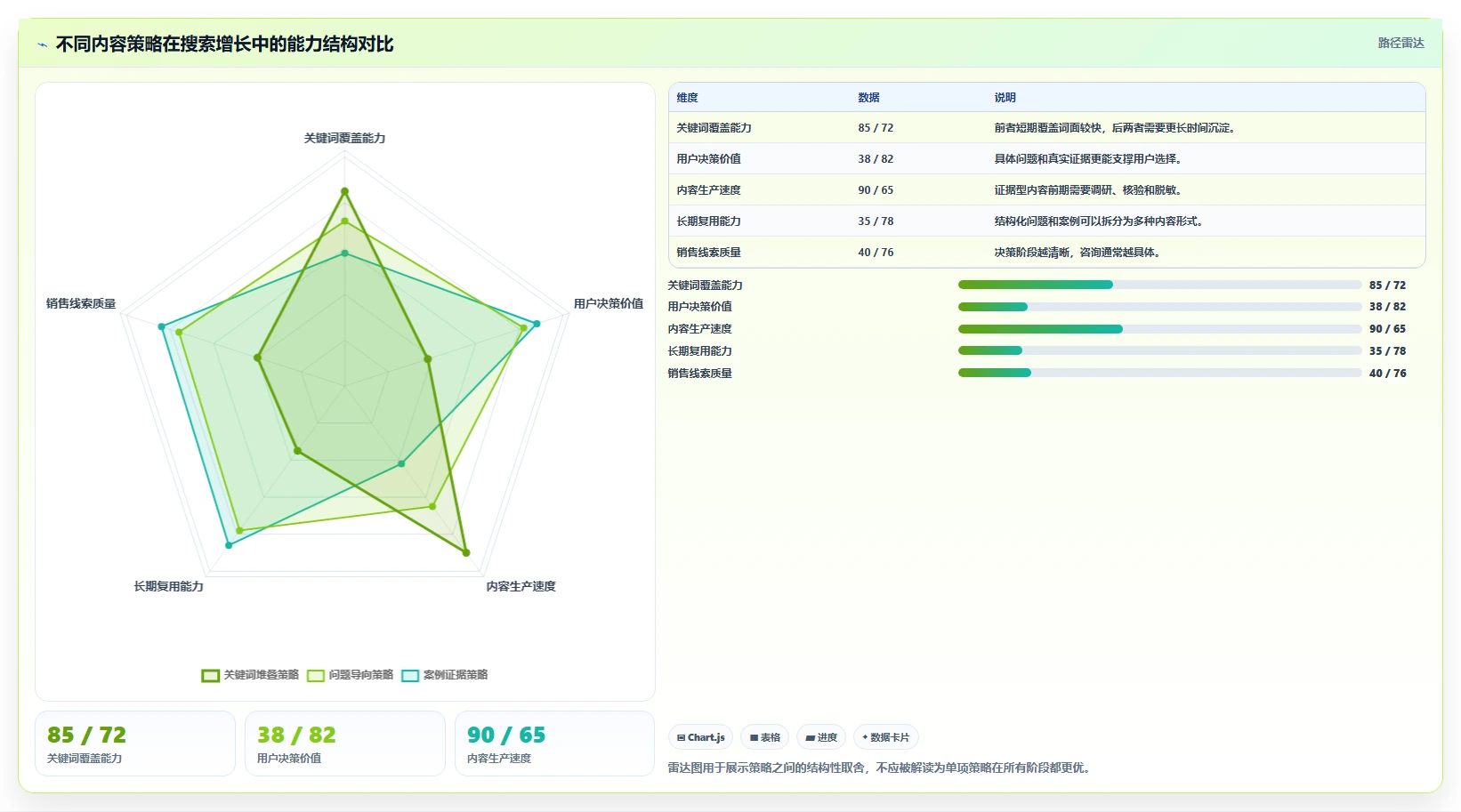Click the 销售线索质量 axis label on the radar
Image resolution: width=1461 pixels, height=812 pixels.
[81, 303]
